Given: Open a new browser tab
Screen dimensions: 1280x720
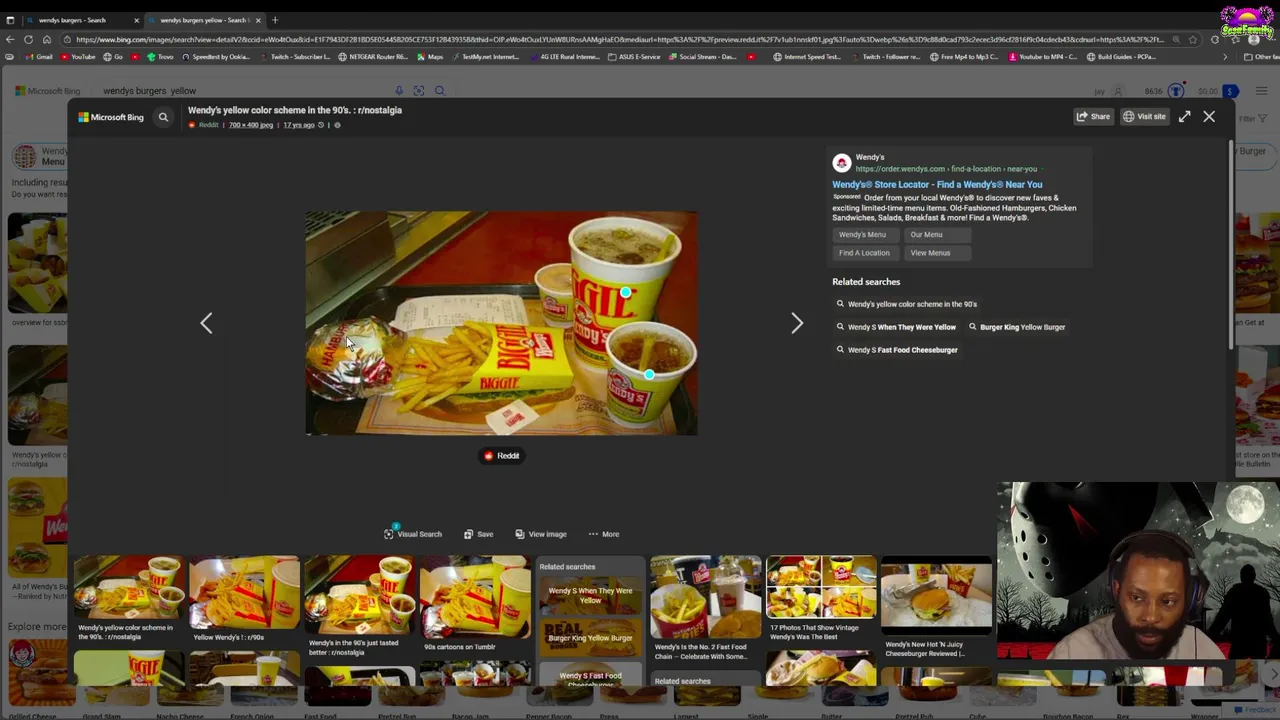Looking at the screenshot, I should click(275, 20).
